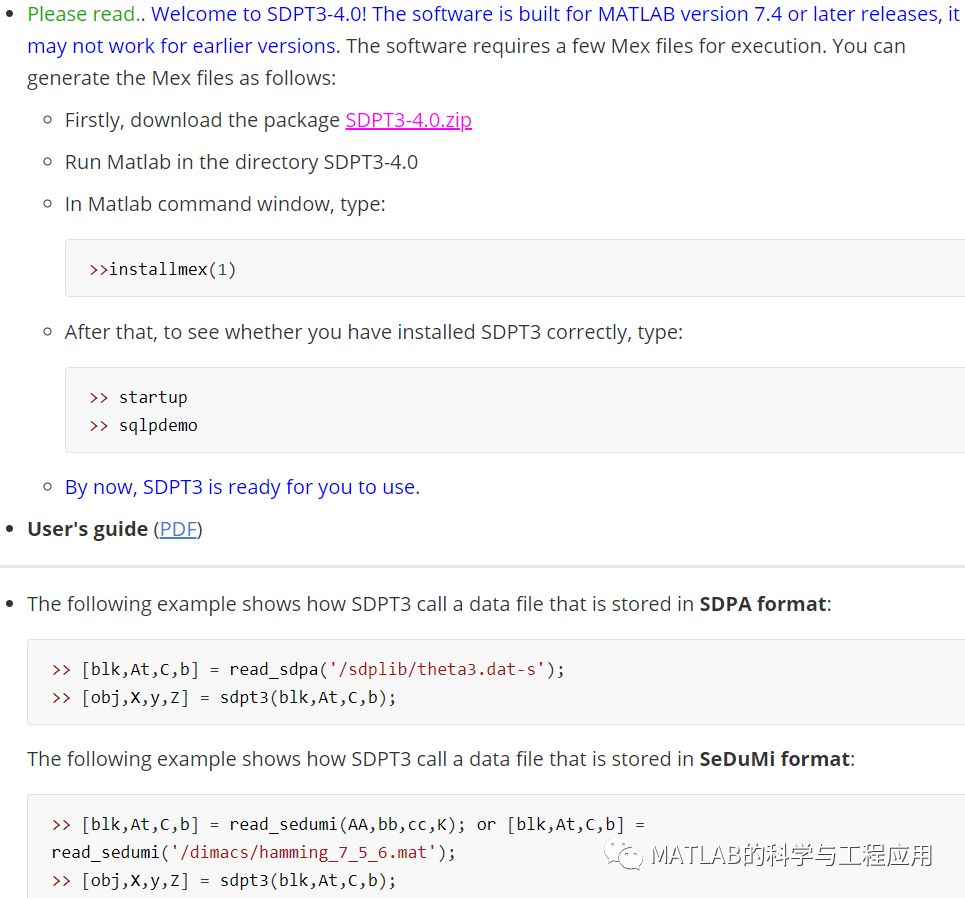Open the SDPT3-4.0.zip download link
The image size is (965, 898).
tap(408, 120)
